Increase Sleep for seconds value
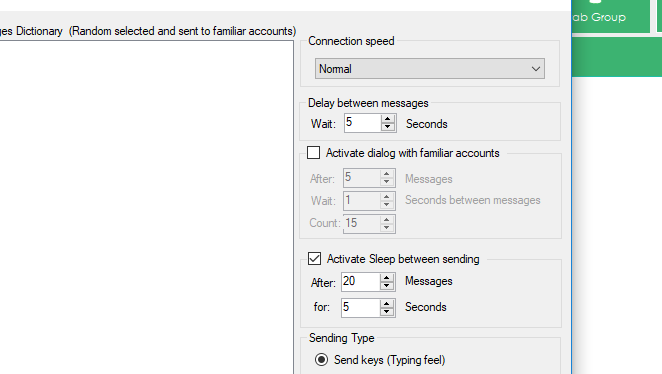662x374 pixels. pyautogui.click(x=386, y=304)
